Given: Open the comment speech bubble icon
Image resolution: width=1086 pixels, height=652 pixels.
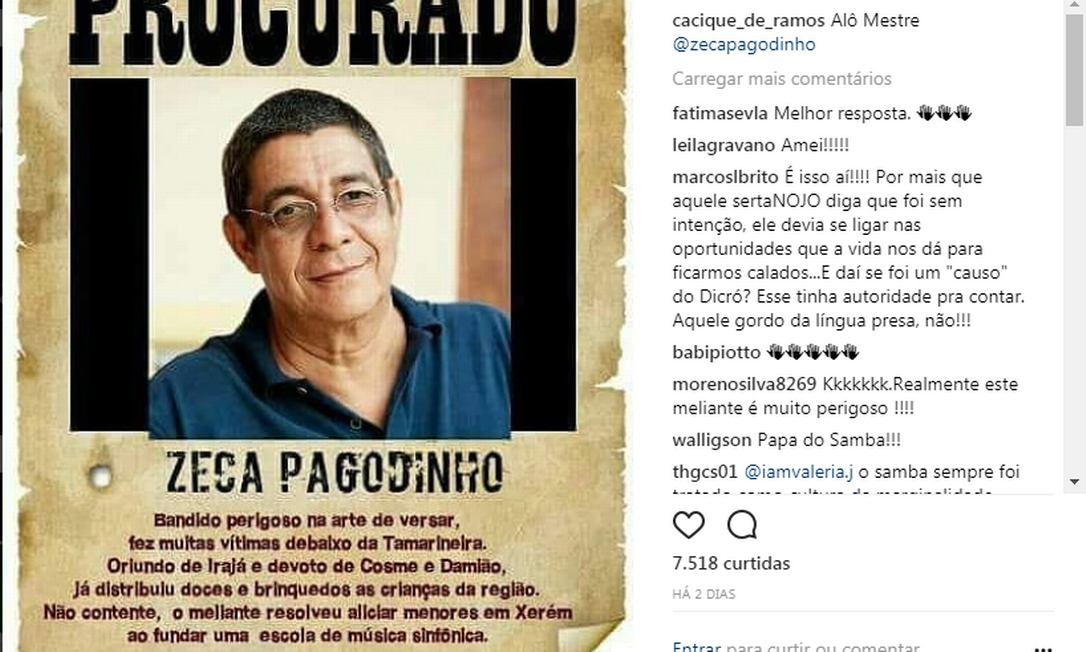Looking at the screenshot, I should 742,525.
